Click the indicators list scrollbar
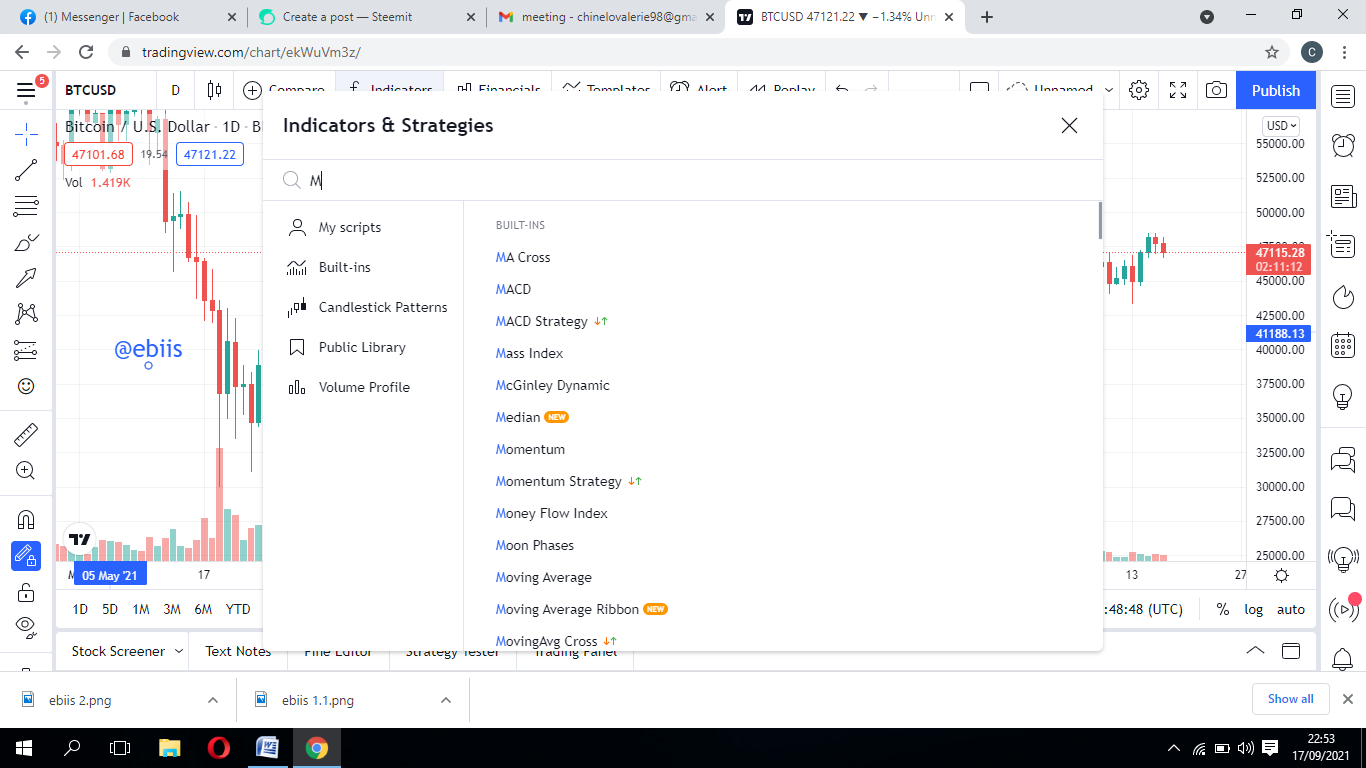This screenshot has height=768, width=1366. pyautogui.click(x=1100, y=220)
